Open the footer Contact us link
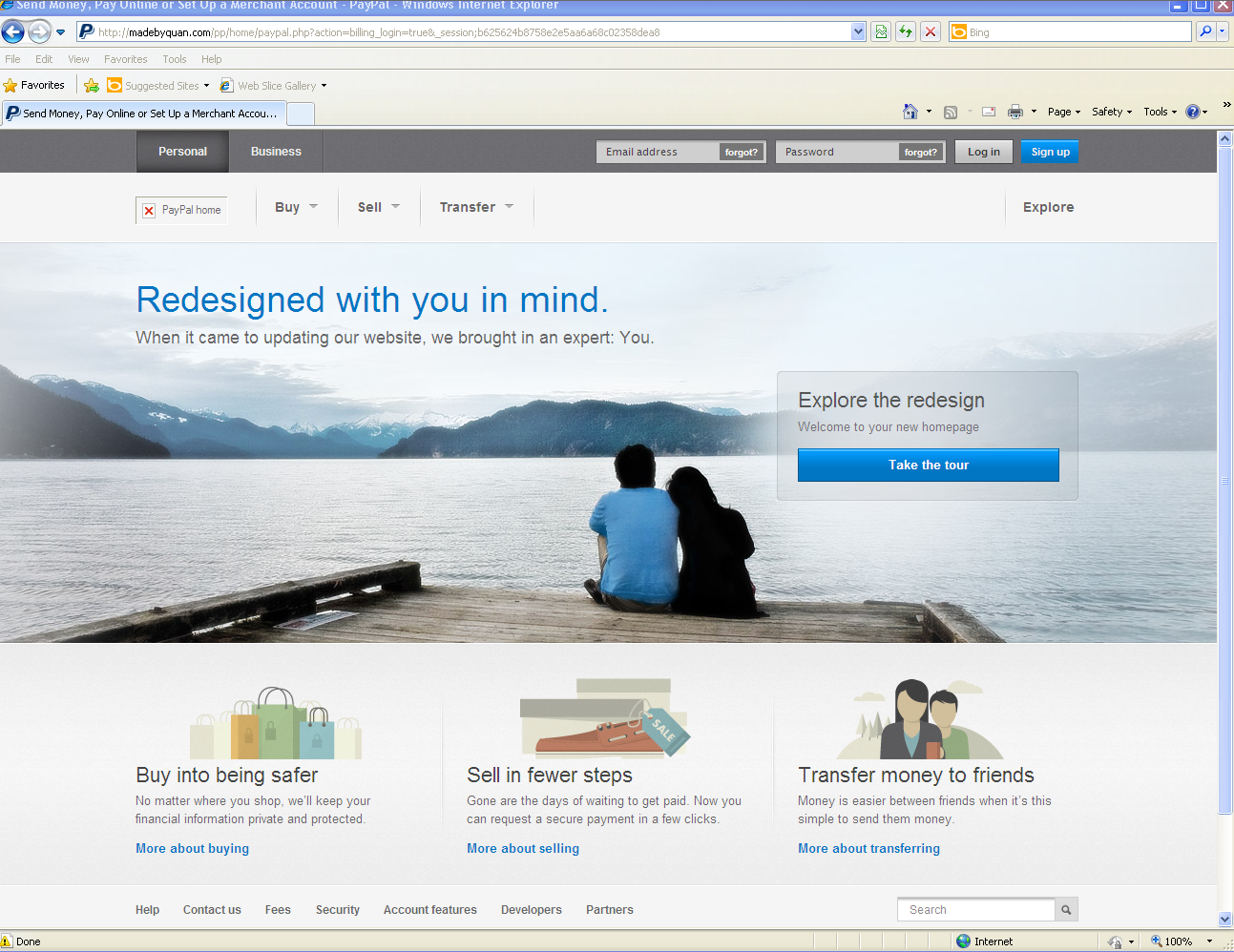1234x952 pixels. pos(212,910)
